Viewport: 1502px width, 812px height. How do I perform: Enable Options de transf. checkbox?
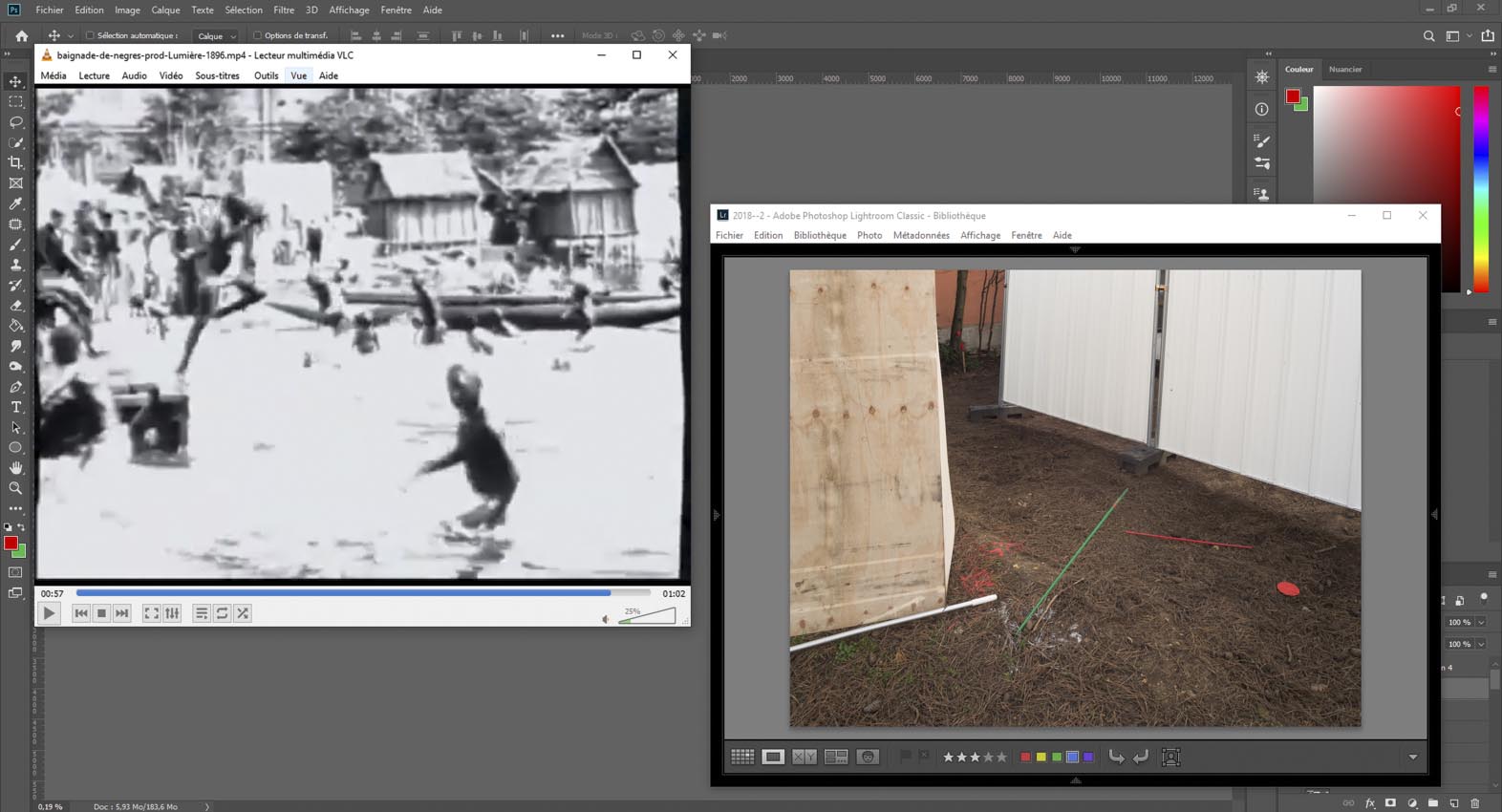257,35
